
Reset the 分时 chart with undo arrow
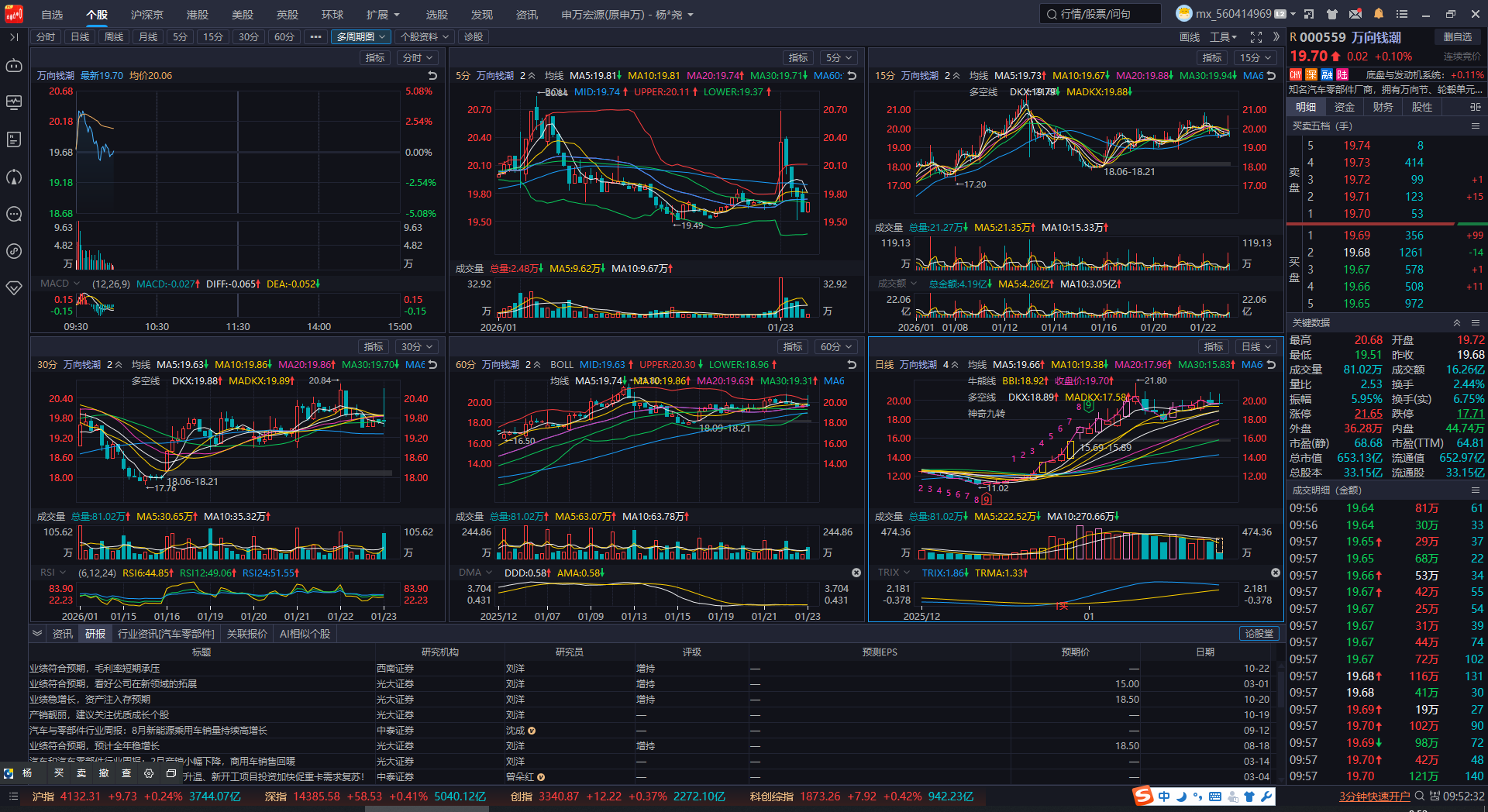click(432, 76)
